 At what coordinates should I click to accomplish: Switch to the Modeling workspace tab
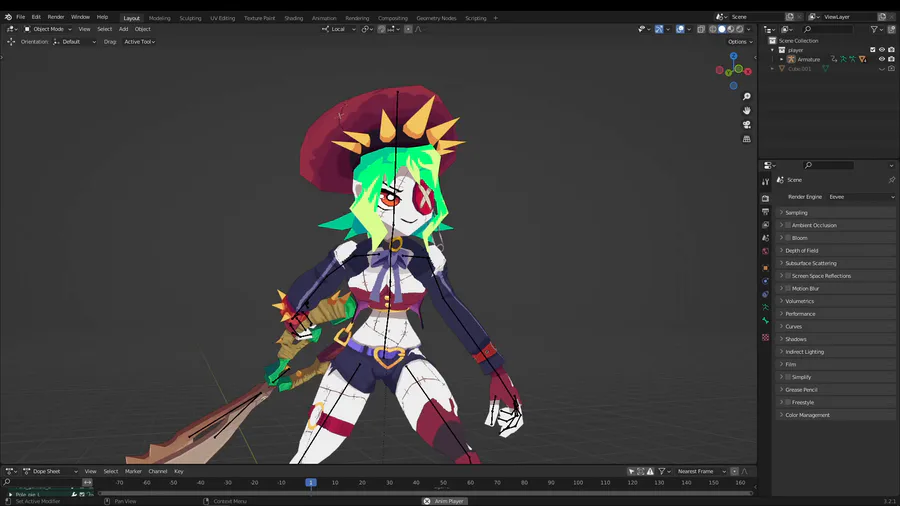(x=160, y=18)
